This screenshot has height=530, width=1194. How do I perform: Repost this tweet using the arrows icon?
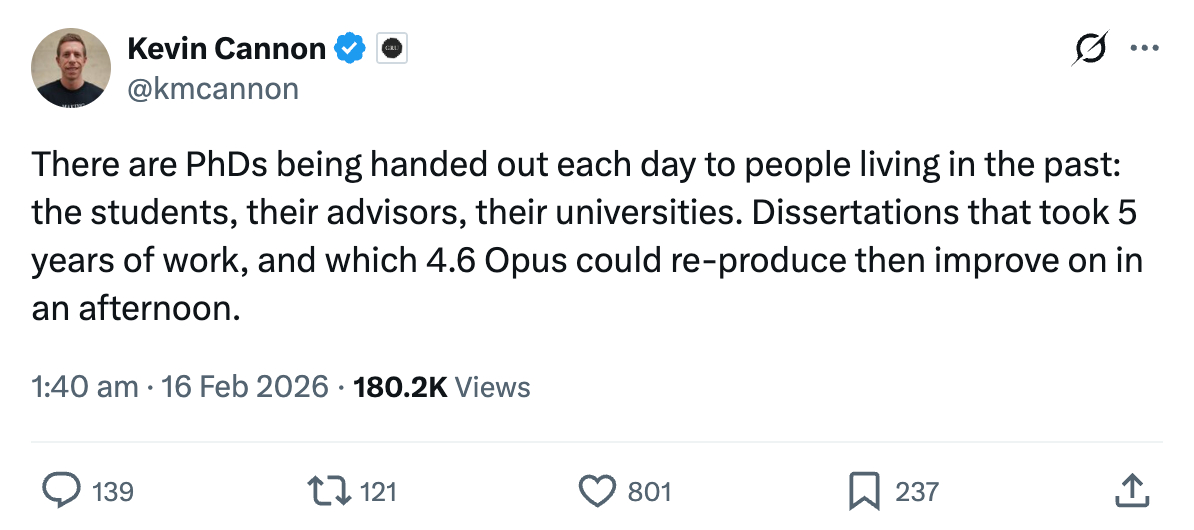(332, 491)
